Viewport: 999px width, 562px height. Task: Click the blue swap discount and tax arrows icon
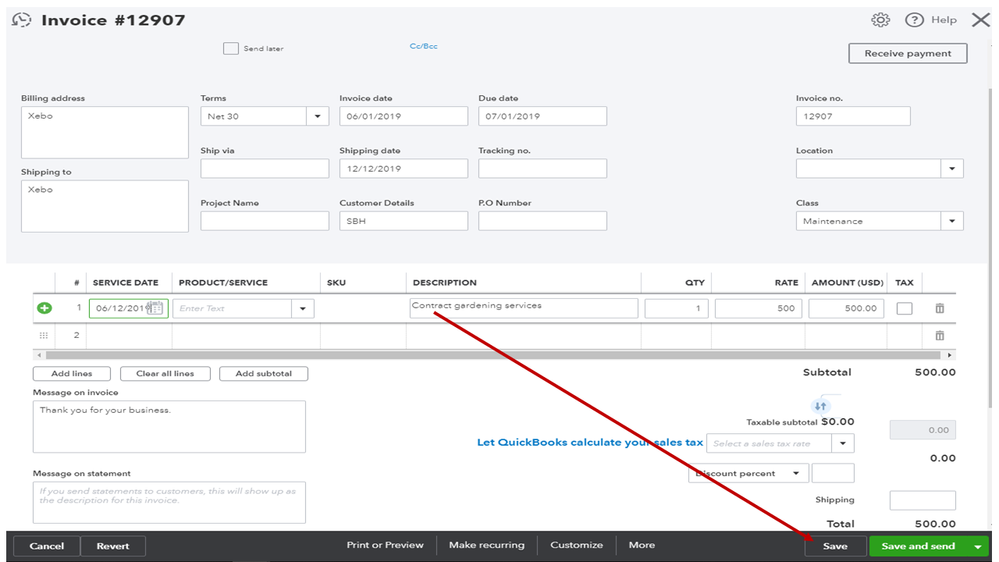pyautogui.click(x=820, y=406)
